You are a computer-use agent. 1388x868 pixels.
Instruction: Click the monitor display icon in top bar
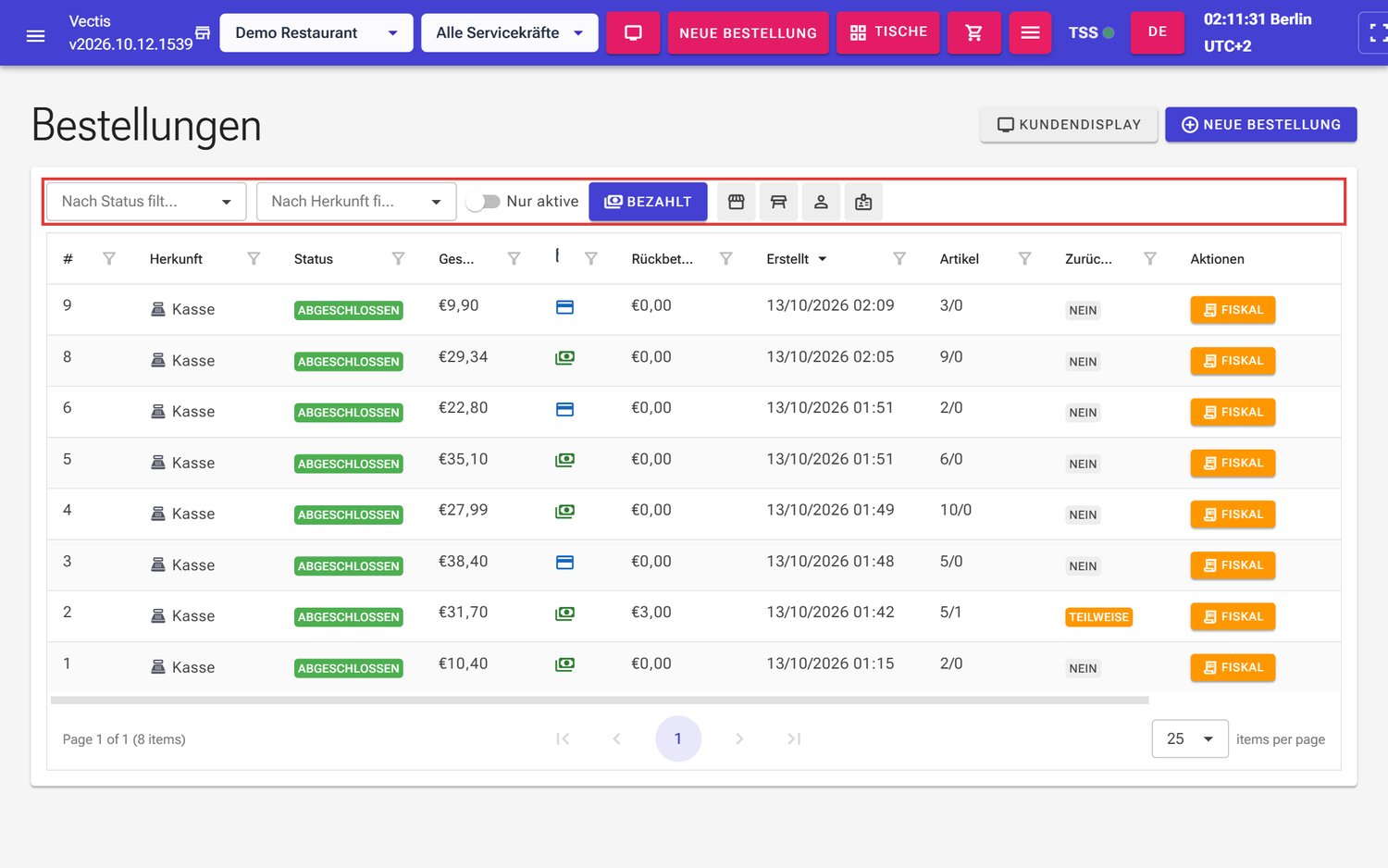coord(633,33)
